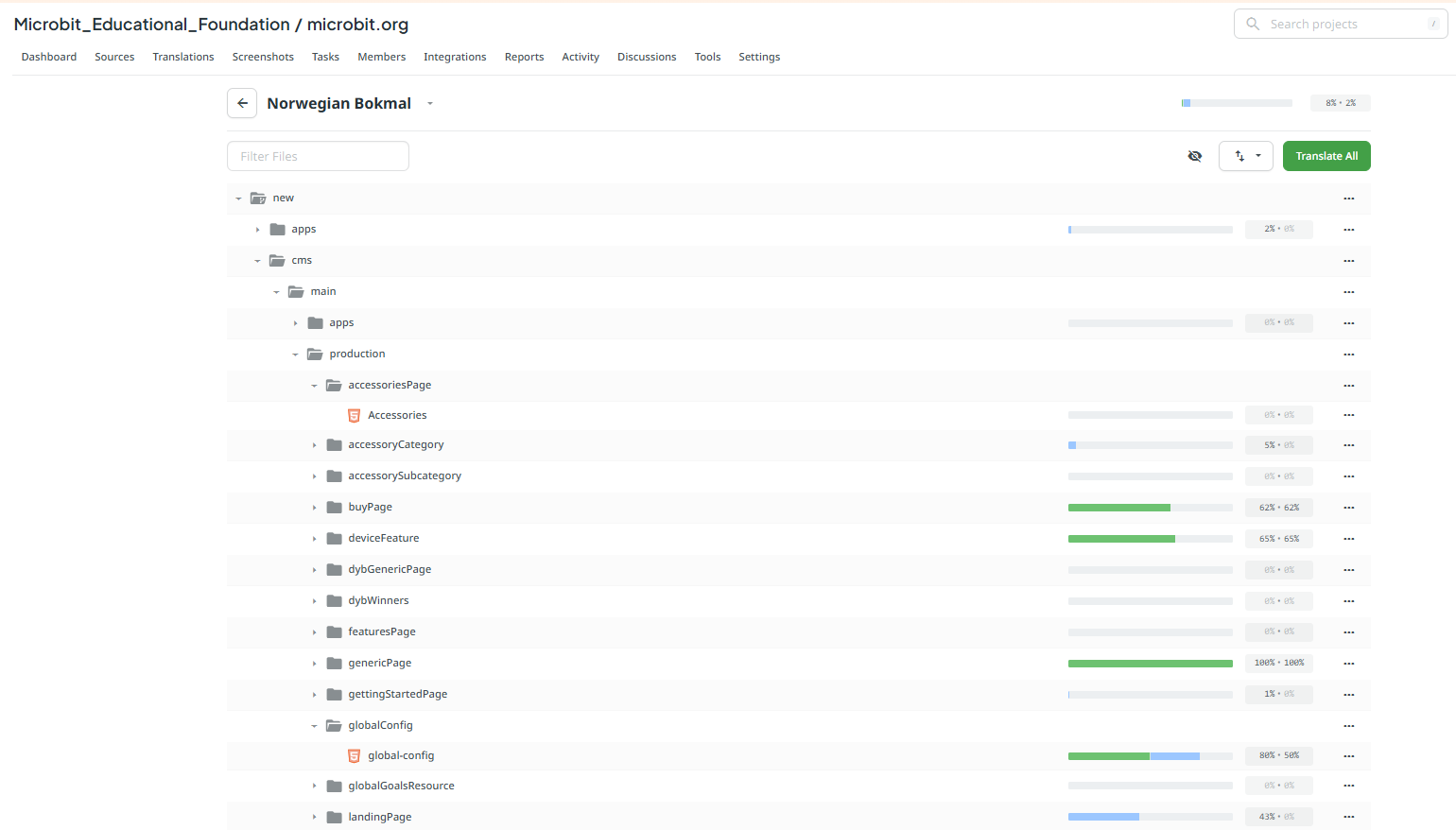Open the Accessories HTML file icon
1456x830 pixels.
(354, 415)
